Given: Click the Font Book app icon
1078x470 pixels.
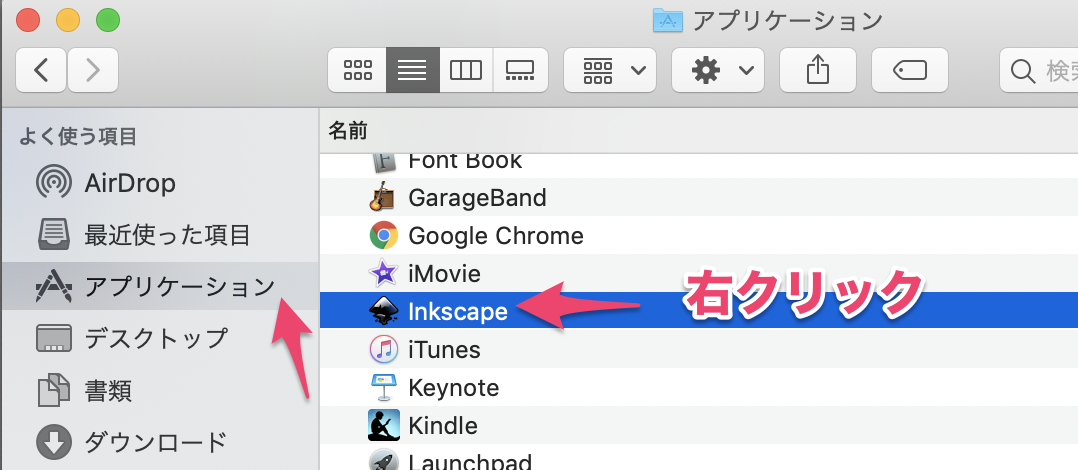Looking at the screenshot, I should tap(384, 164).
